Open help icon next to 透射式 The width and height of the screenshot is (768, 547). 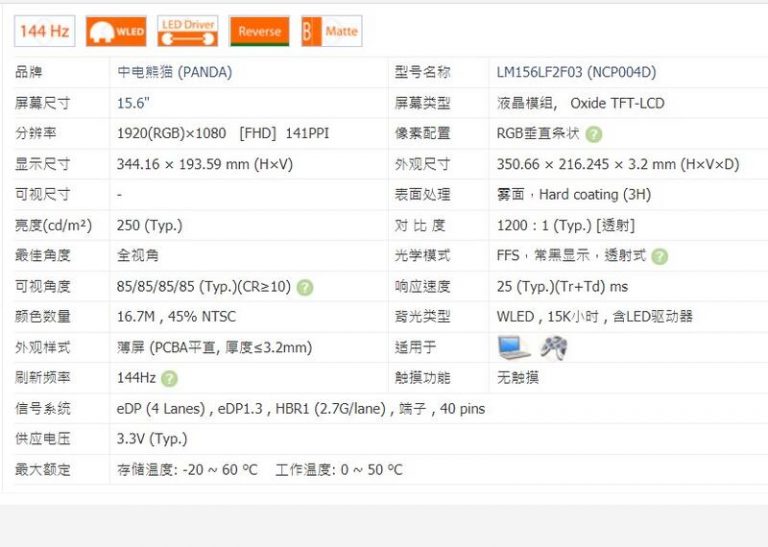pos(659,257)
